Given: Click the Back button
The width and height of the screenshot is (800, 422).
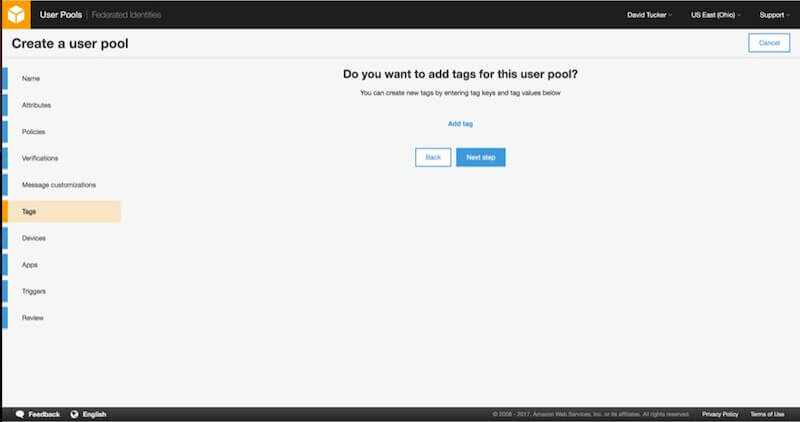Looking at the screenshot, I should click(x=433, y=157).
